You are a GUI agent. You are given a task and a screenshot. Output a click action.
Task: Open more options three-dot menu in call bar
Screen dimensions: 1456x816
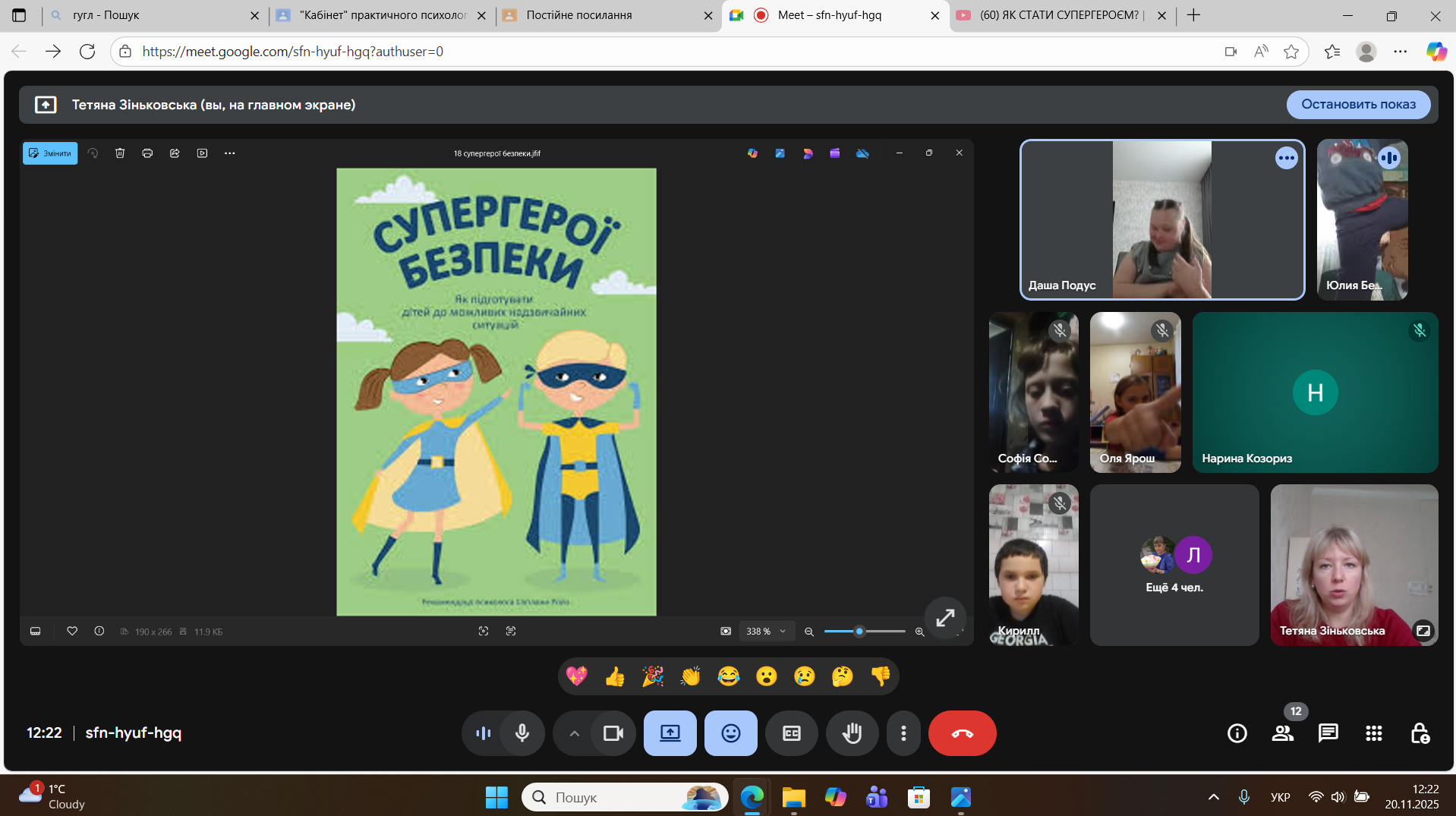903,733
